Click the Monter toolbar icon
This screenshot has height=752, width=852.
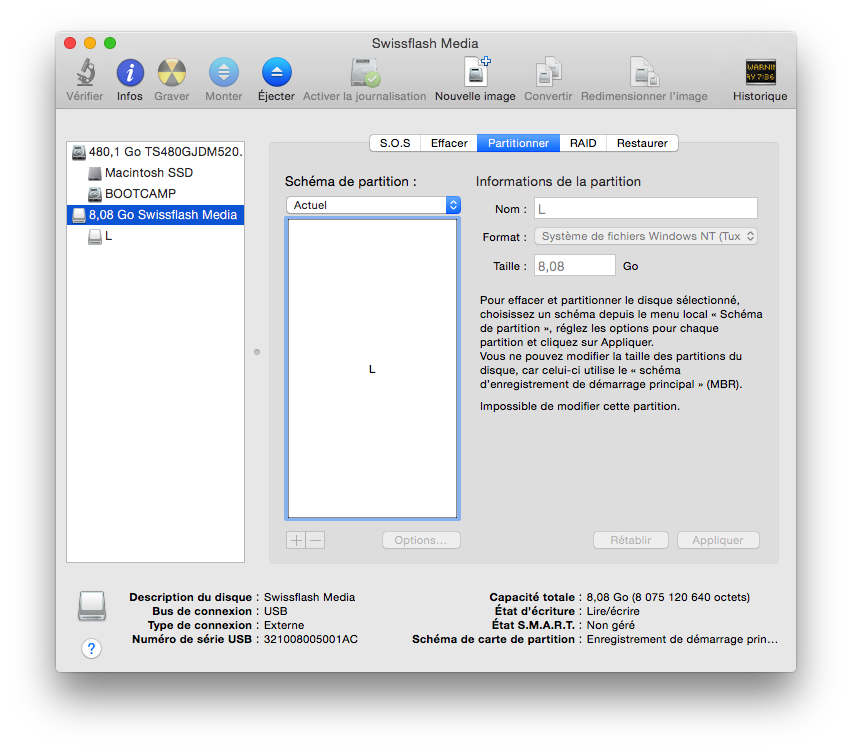[224, 72]
